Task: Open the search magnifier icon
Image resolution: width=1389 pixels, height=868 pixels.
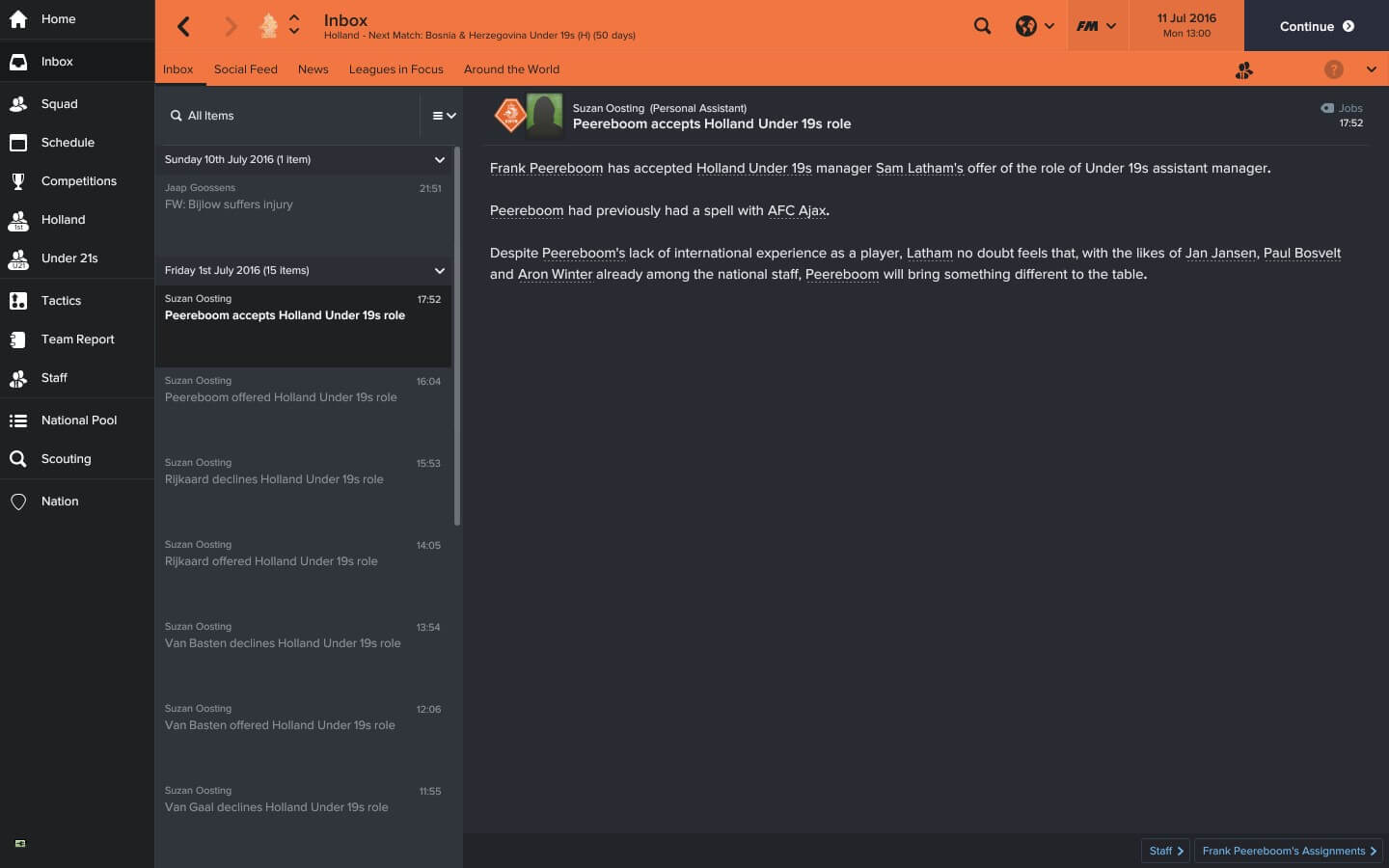Action: pyautogui.click(x=982, y=26)
